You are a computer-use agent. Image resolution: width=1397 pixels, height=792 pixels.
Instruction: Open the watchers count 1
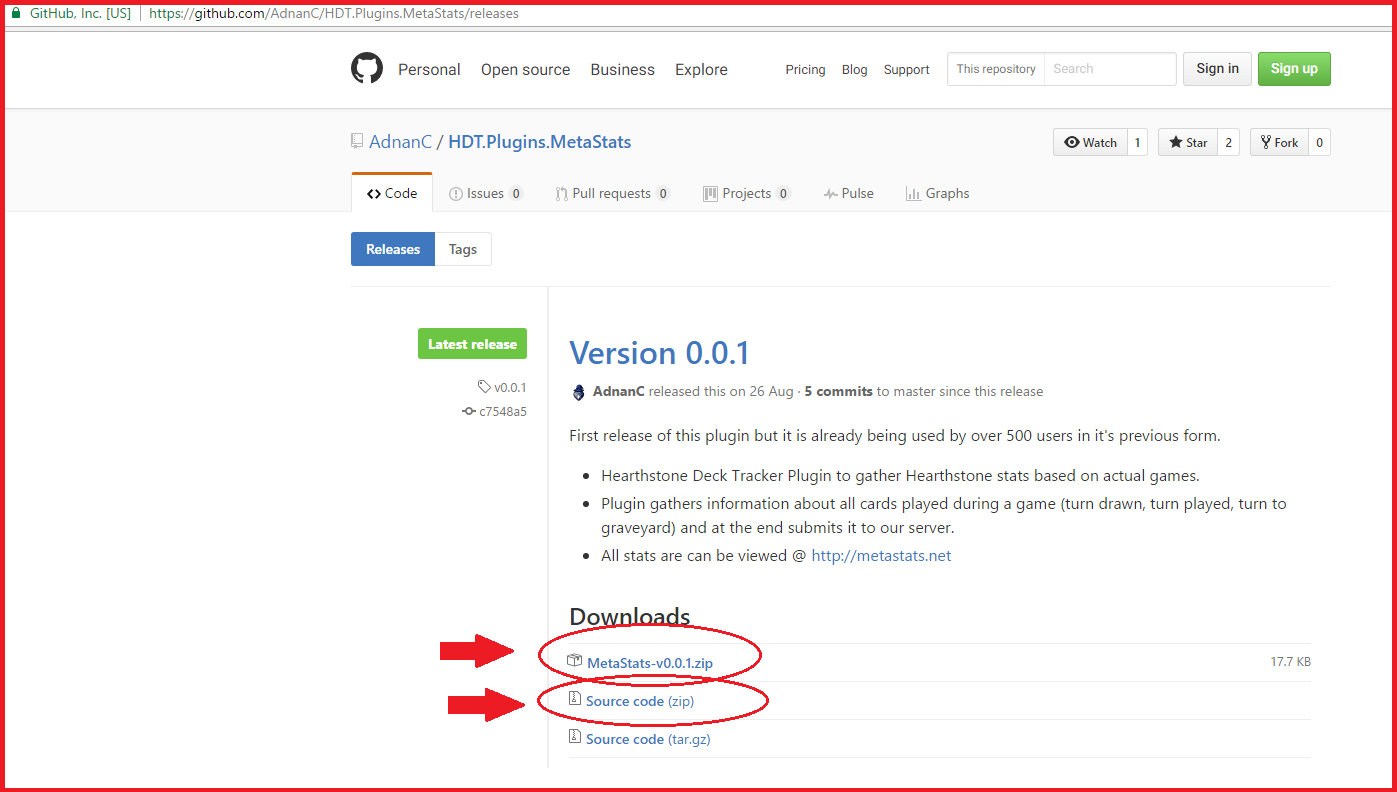click(x=1137, y=142)
